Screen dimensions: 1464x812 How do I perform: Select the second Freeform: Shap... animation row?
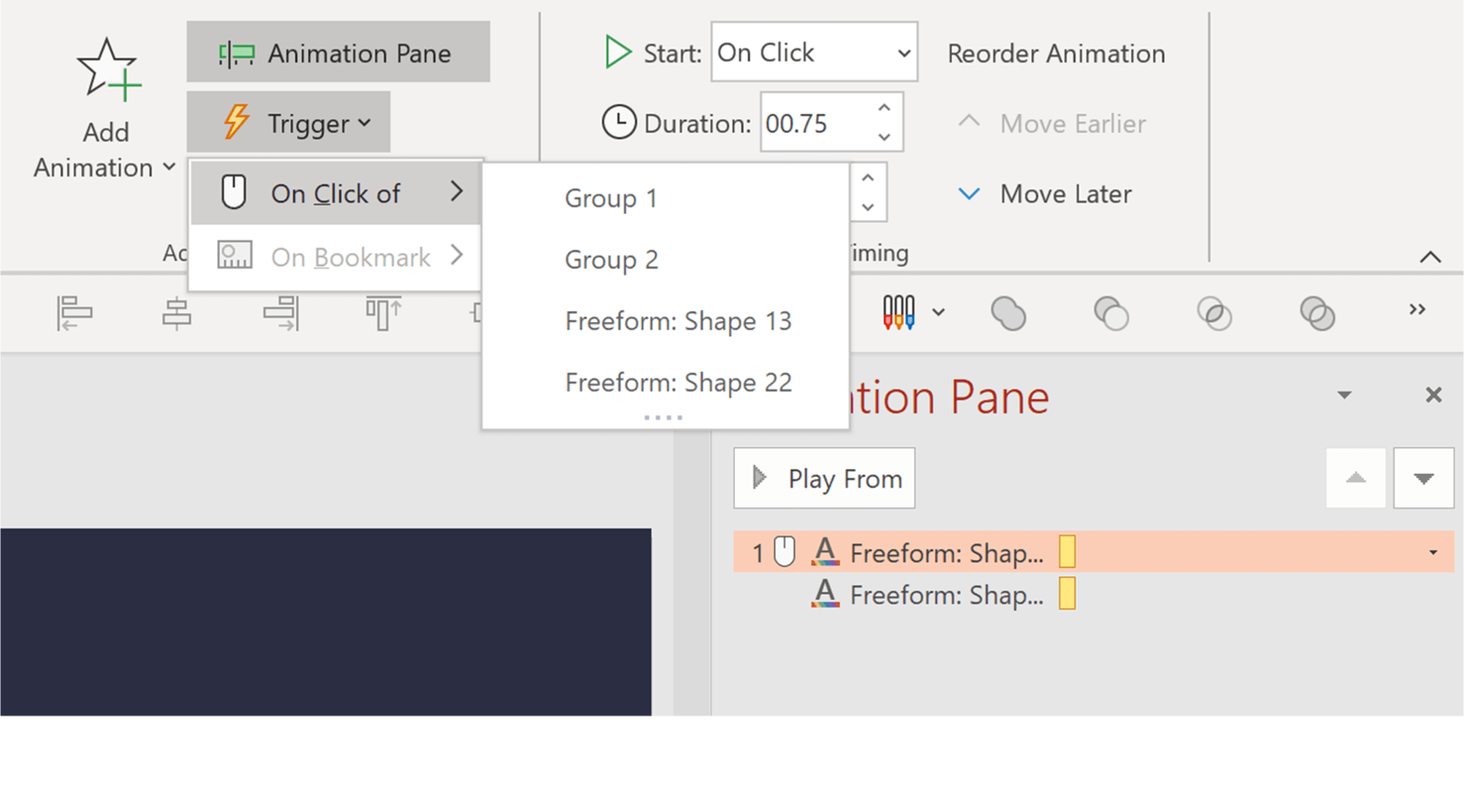point(1094,595)
